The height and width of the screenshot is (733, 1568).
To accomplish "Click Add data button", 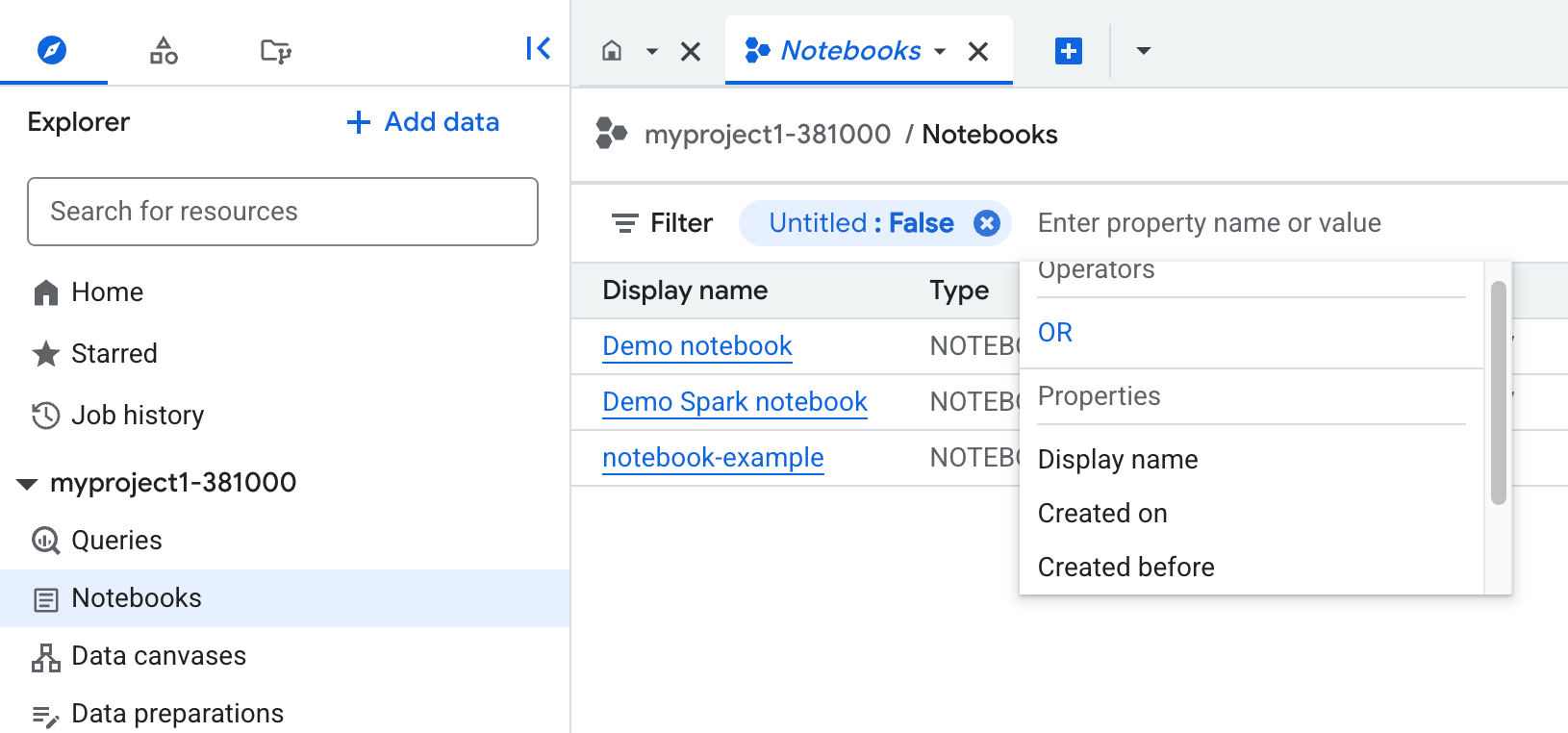I will pyautogui.click(x=423, y=122).
